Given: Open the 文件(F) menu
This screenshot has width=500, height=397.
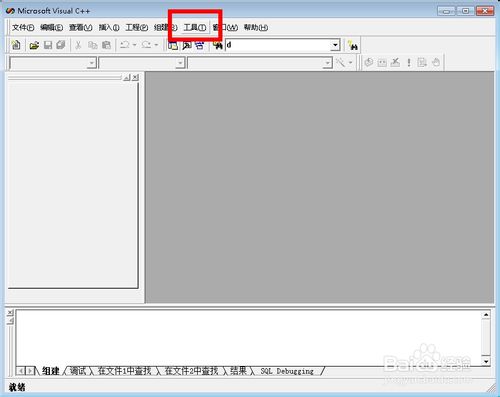Looking at the screenshot, I should pyautogui.click(x=23, y=27).
